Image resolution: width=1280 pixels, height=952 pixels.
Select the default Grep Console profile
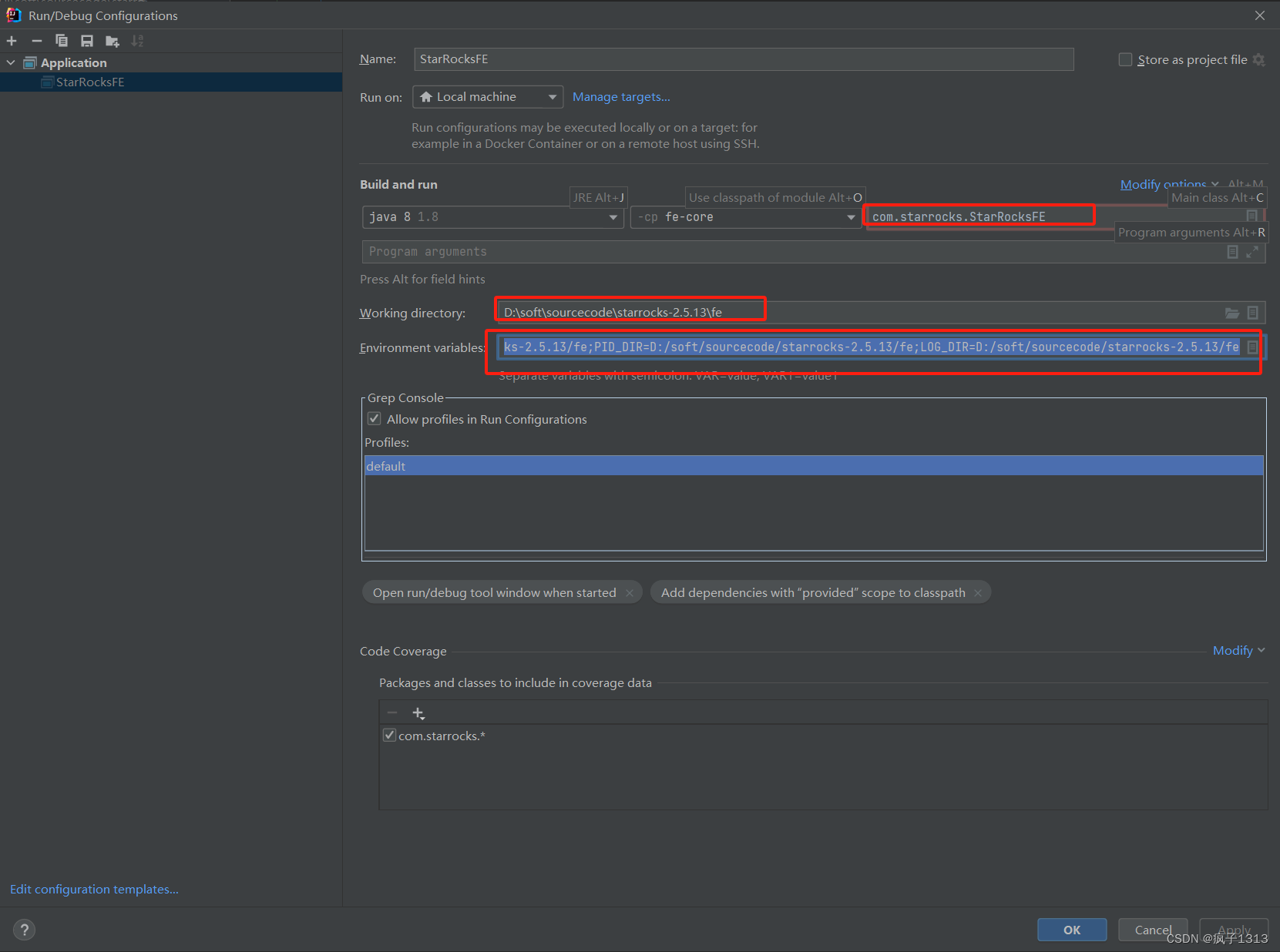click(x=814, y=466)
